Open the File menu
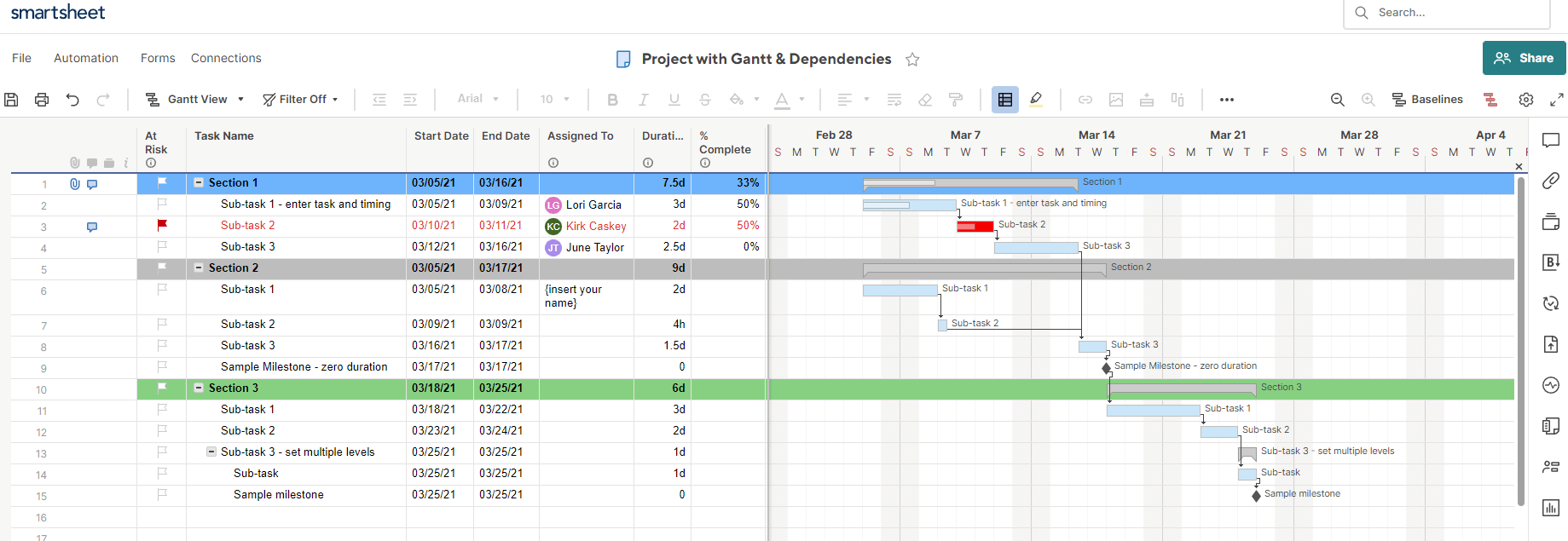 point(21,58)
